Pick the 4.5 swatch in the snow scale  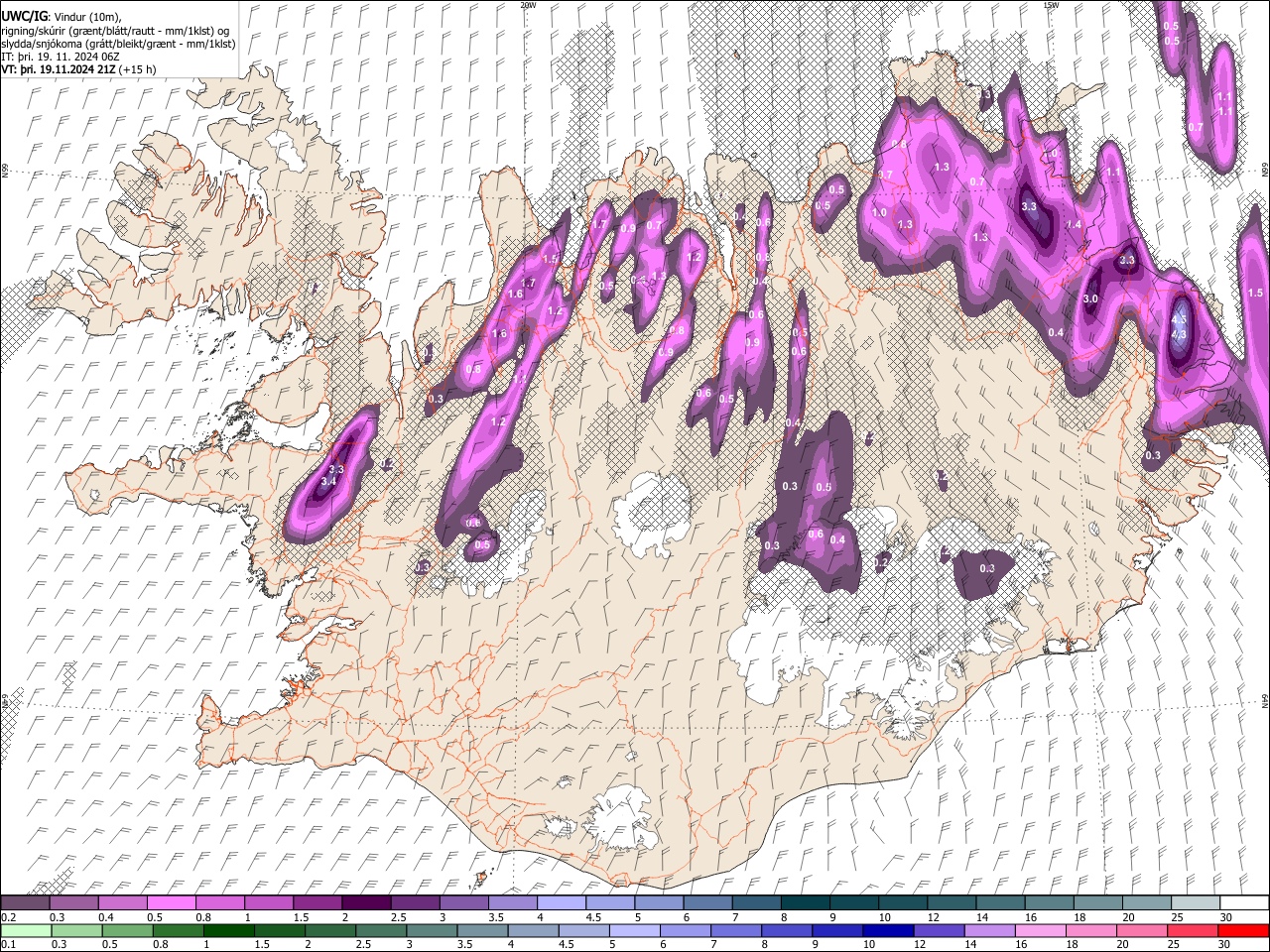pyautogui.click(x=609, y=902)
